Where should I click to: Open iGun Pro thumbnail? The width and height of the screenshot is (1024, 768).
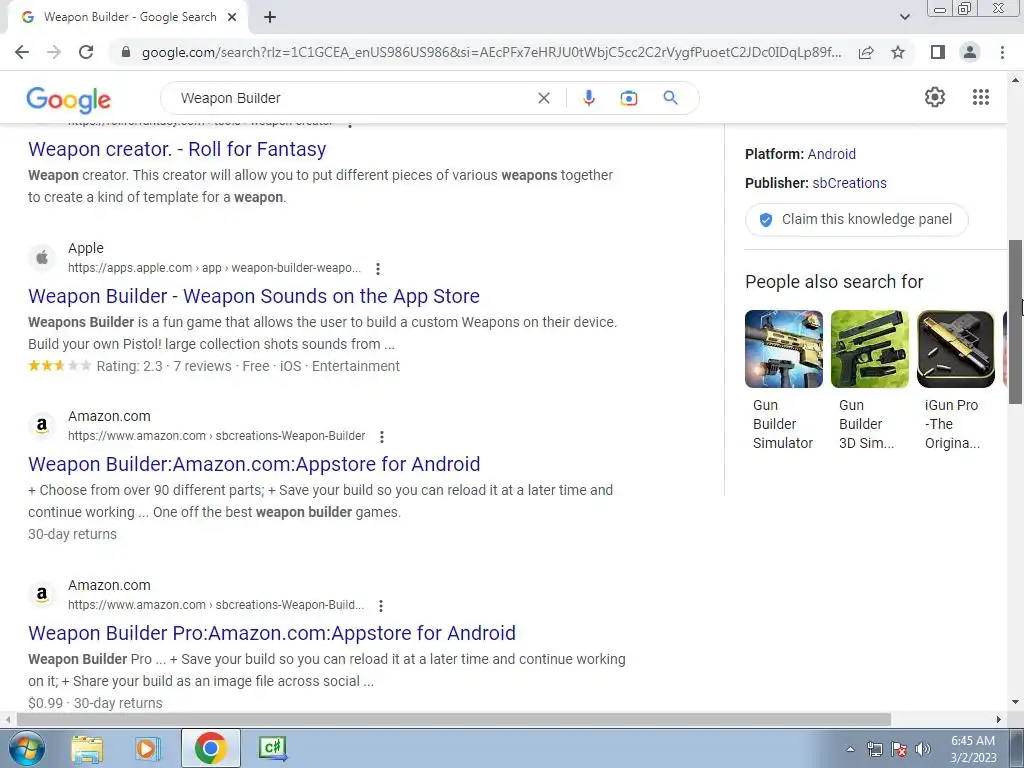[x=955, y=349]
